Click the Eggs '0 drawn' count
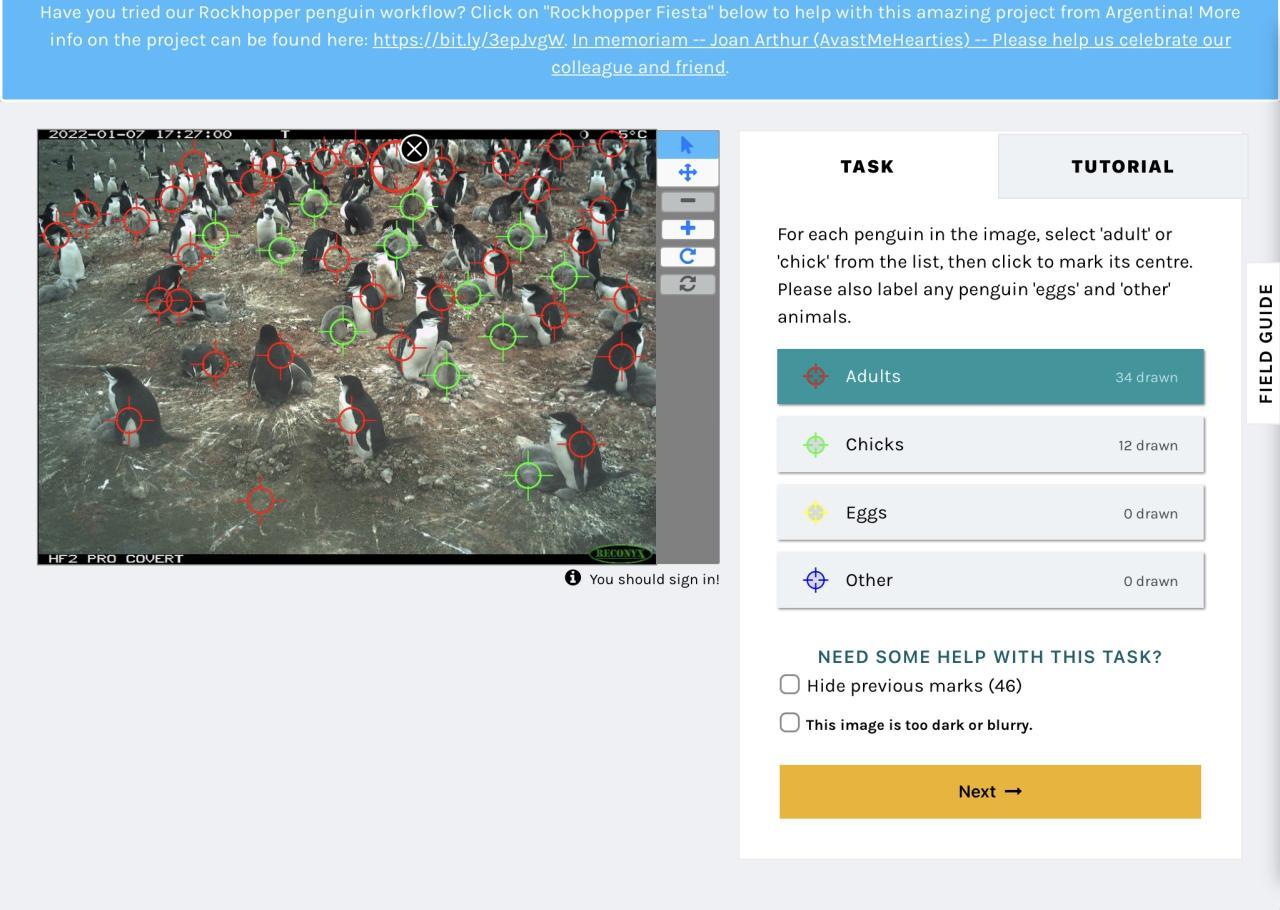This screenshot has width=1280, height=910. point(1150,513)
